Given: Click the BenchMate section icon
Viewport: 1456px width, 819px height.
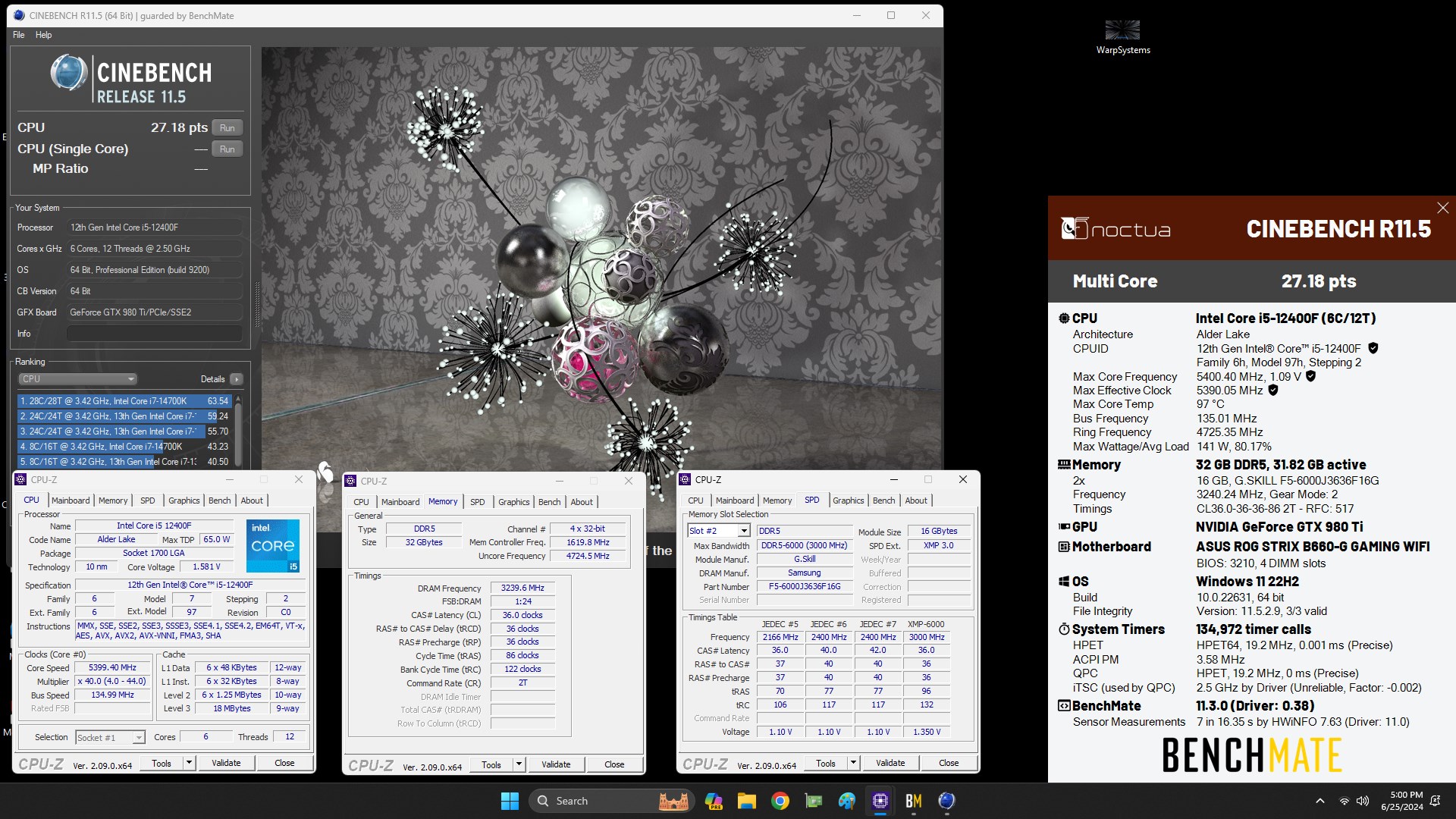Looking at the screenshot, I should 1064,706.
